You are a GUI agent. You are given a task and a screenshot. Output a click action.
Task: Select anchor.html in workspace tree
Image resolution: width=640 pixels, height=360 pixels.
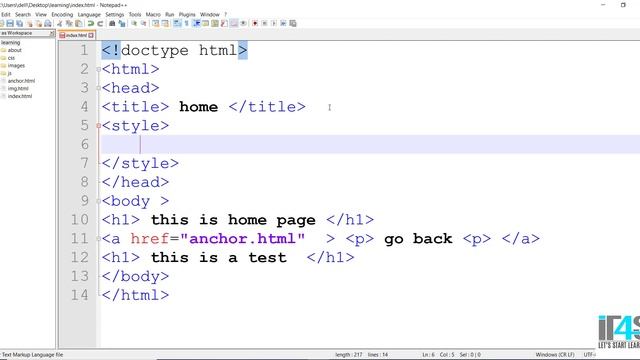[x=21, y=81]
